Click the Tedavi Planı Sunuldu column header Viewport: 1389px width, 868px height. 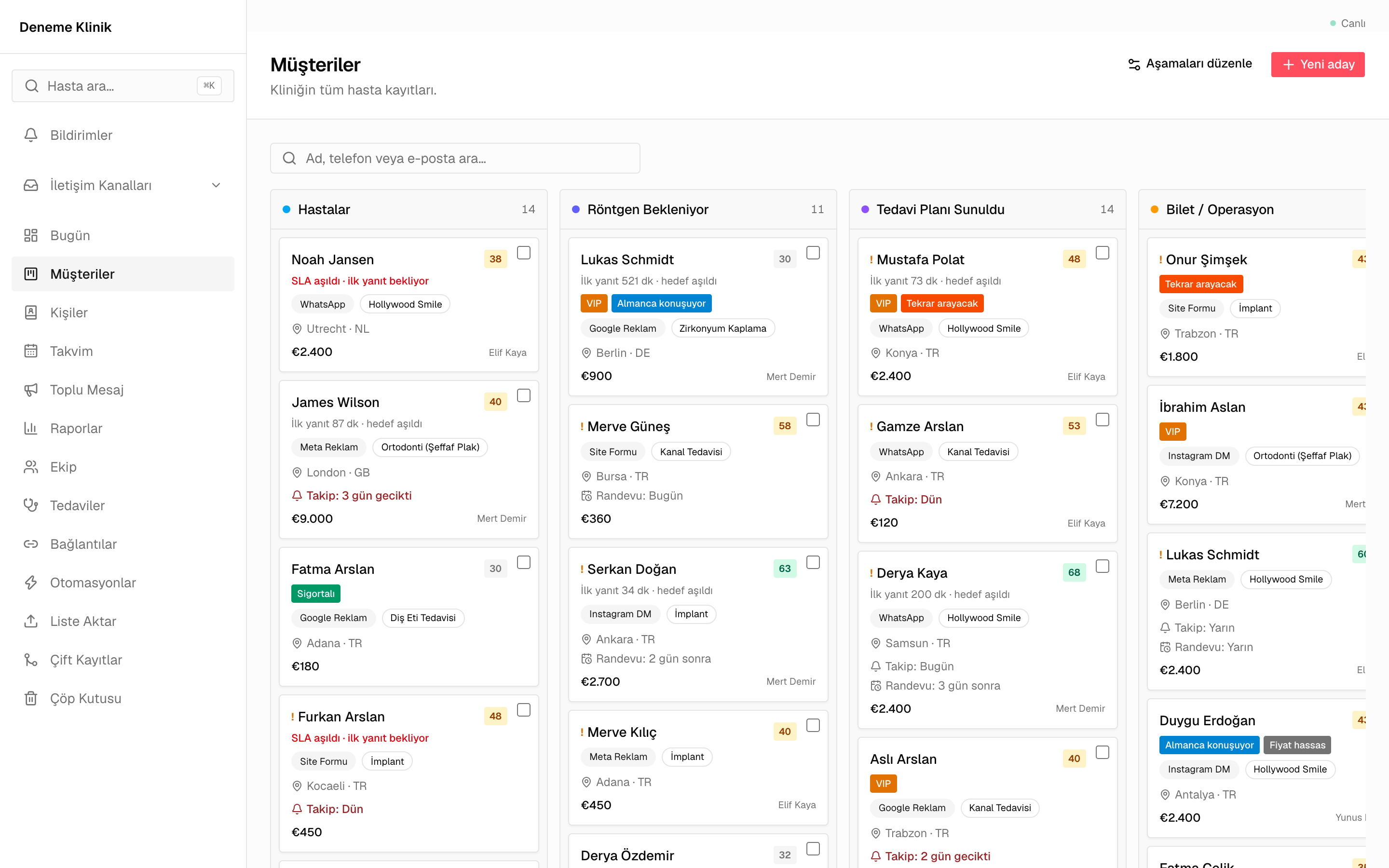[987, 210]
